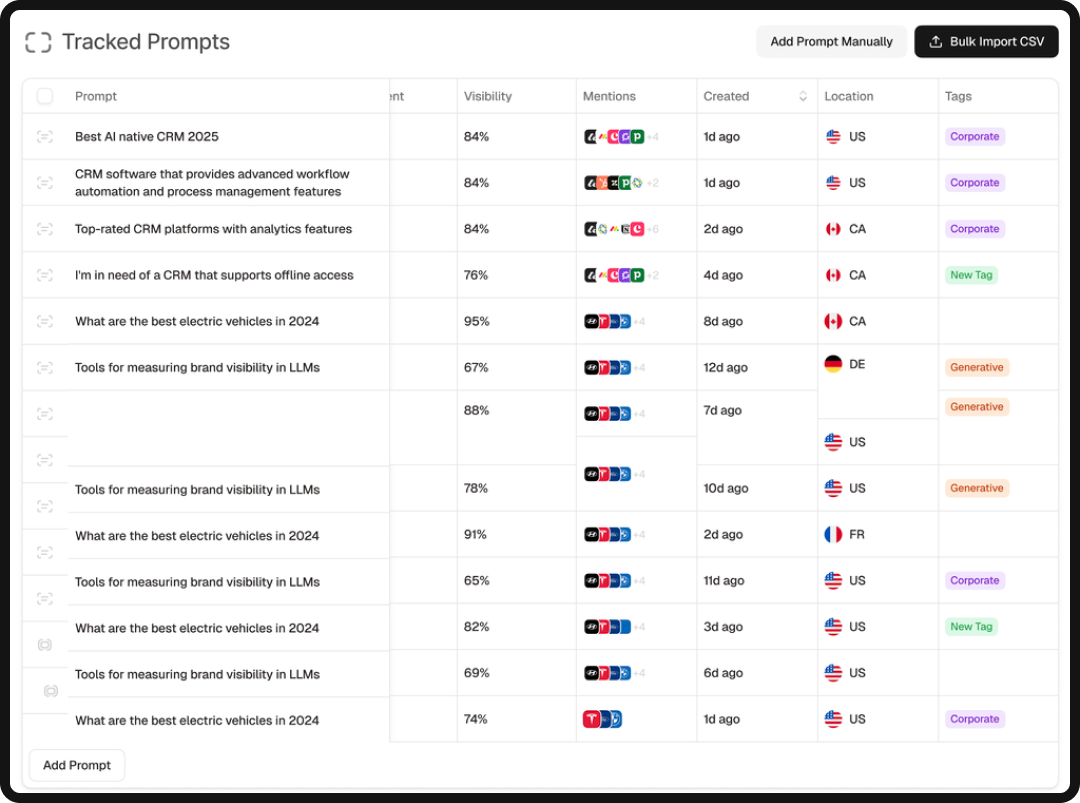Select the checkbox beside the workflow automation prompt
This screenshot has height=803, width=1080.
tap(45, 182)
